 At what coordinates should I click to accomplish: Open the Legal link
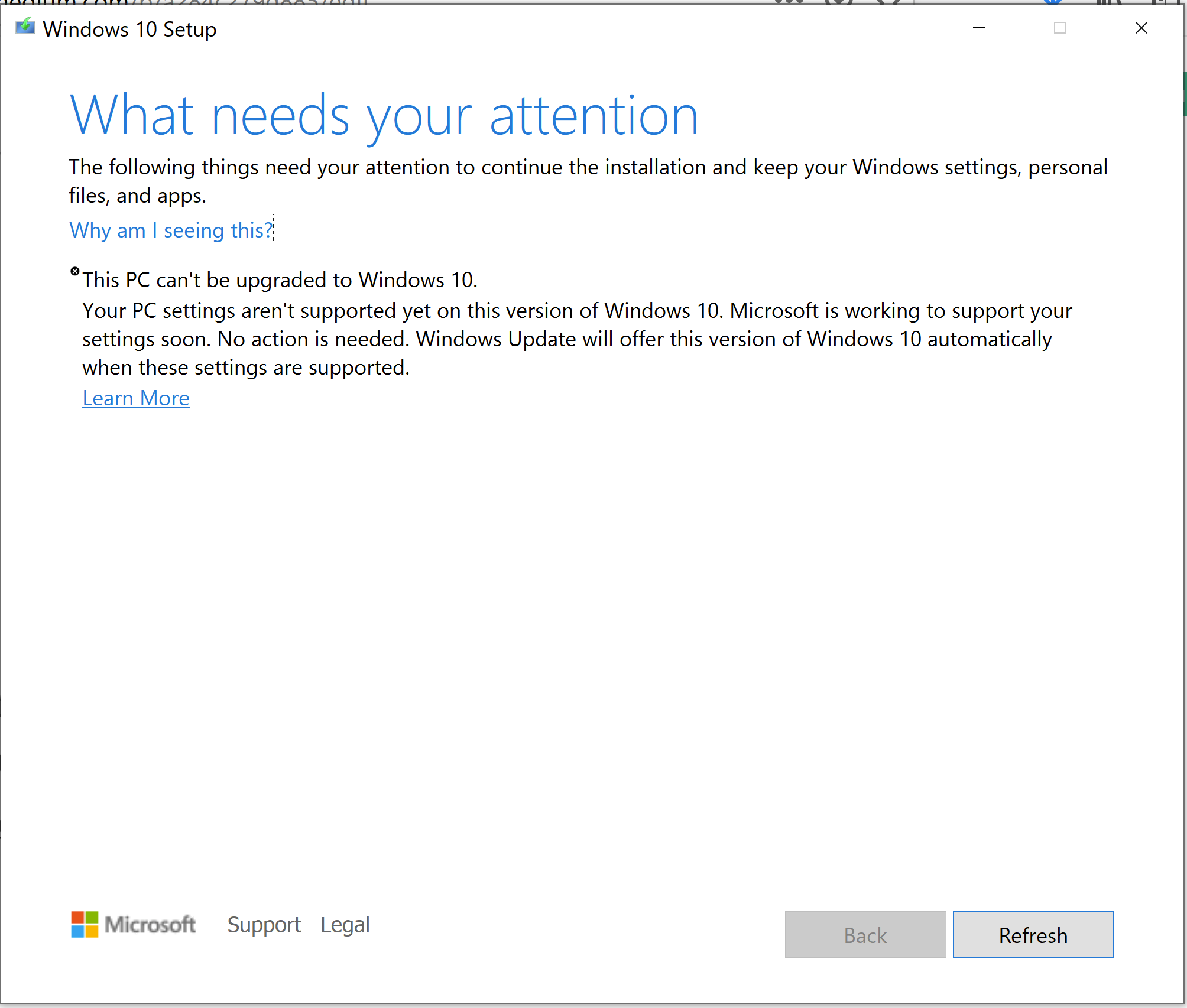(x=345, y=925)
